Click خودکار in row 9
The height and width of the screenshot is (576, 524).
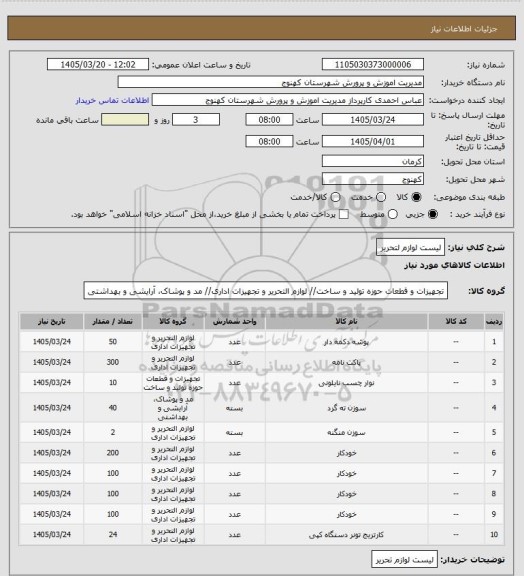346,514
